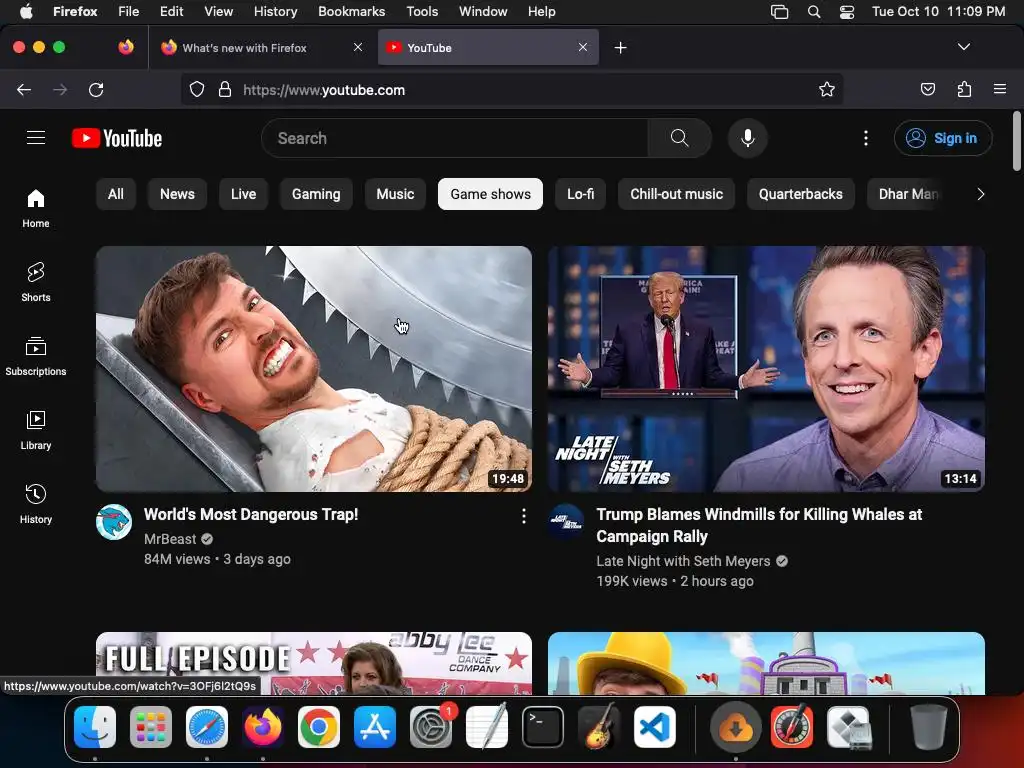The width and height of the screenshot is (1024, 768).
Task: Open Visual Studio Code from Dock
Action: 655,727
